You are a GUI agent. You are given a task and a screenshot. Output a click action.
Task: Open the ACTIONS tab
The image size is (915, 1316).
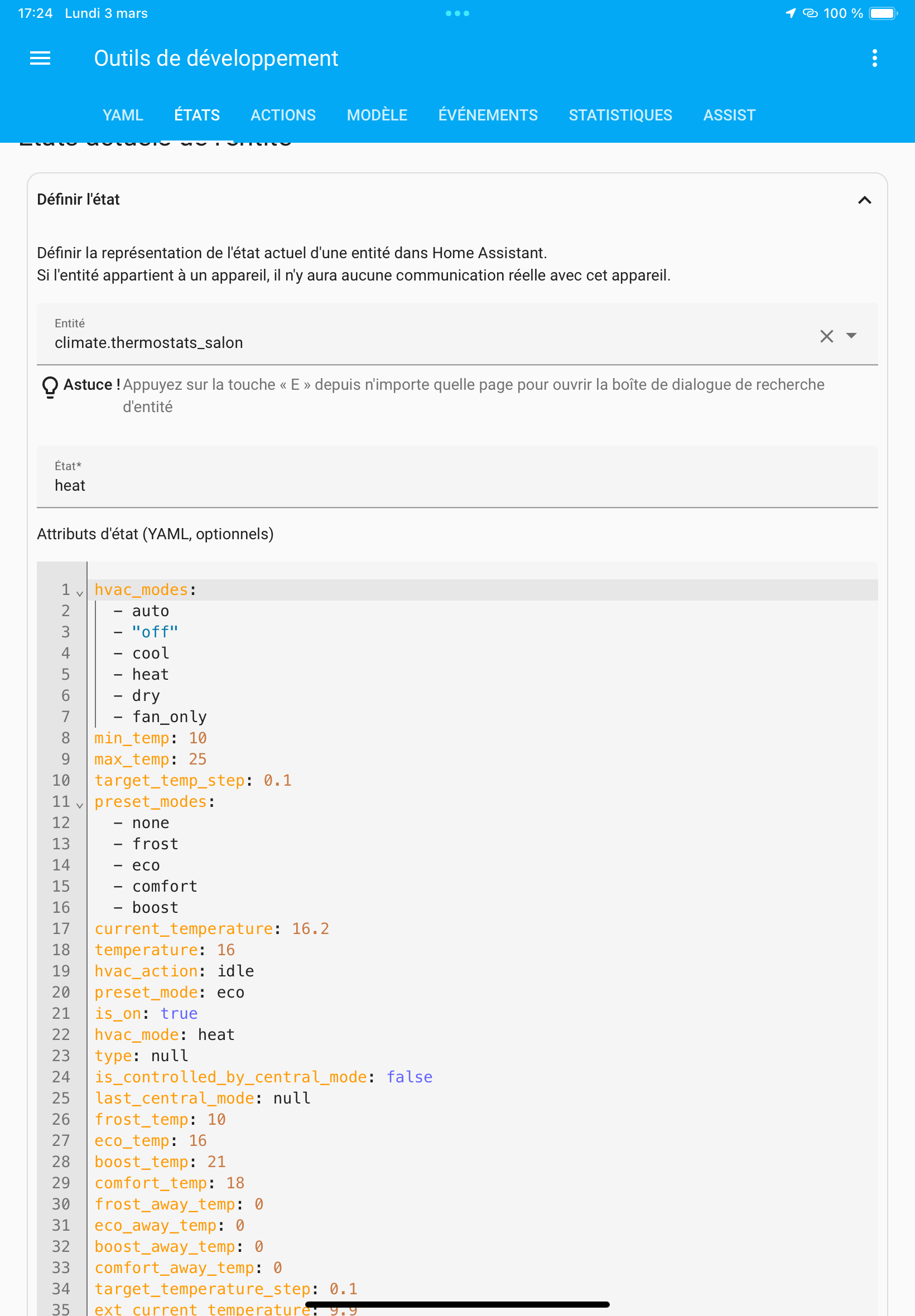point(283,115)
